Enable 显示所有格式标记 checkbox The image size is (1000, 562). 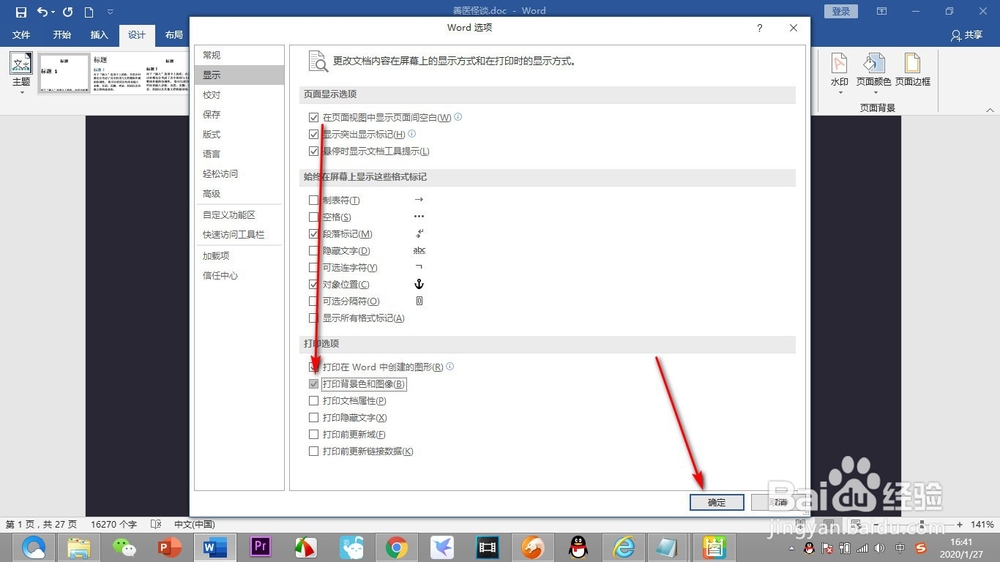(313, 318)
